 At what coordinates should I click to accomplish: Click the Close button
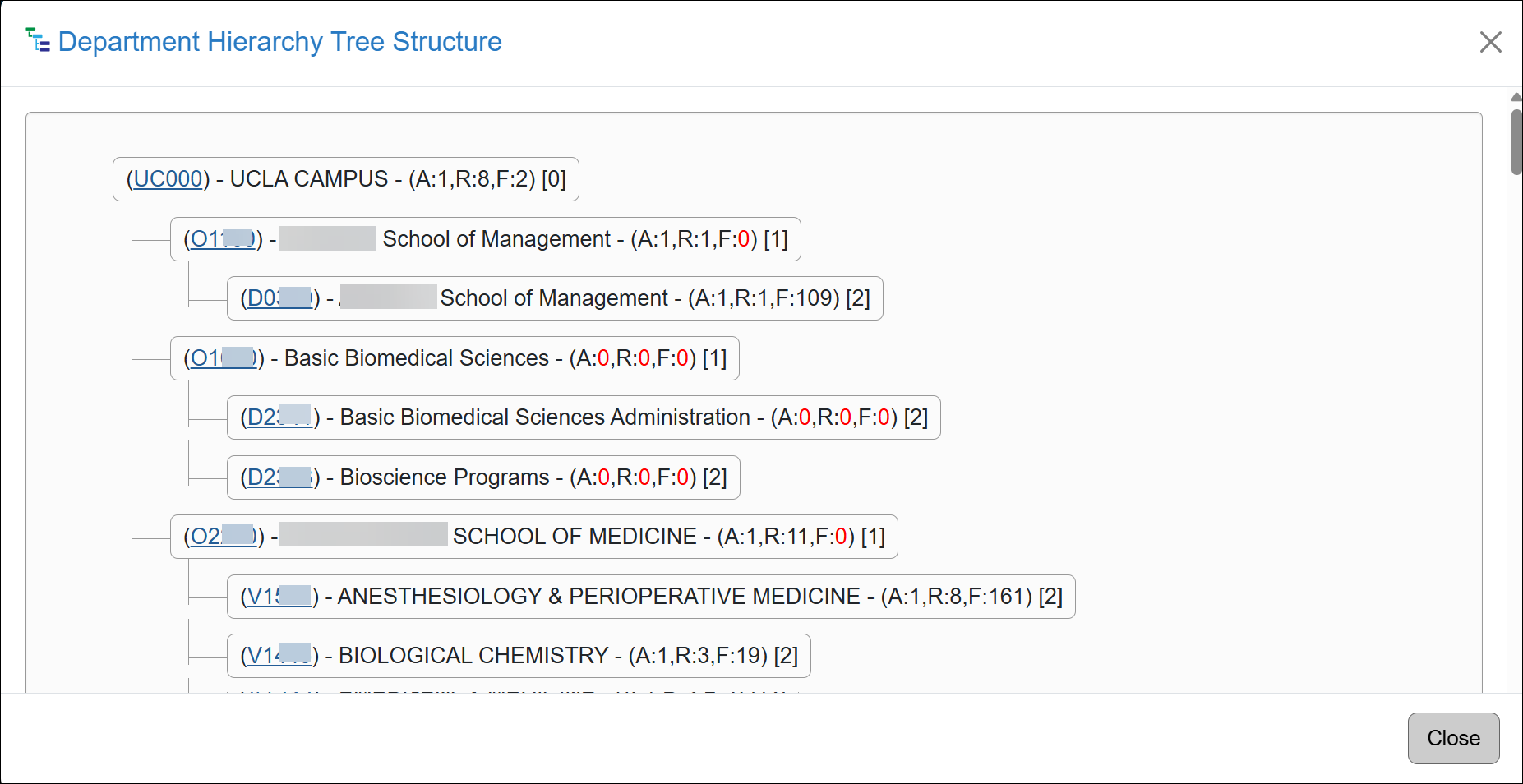click(x=1453, y=738)
